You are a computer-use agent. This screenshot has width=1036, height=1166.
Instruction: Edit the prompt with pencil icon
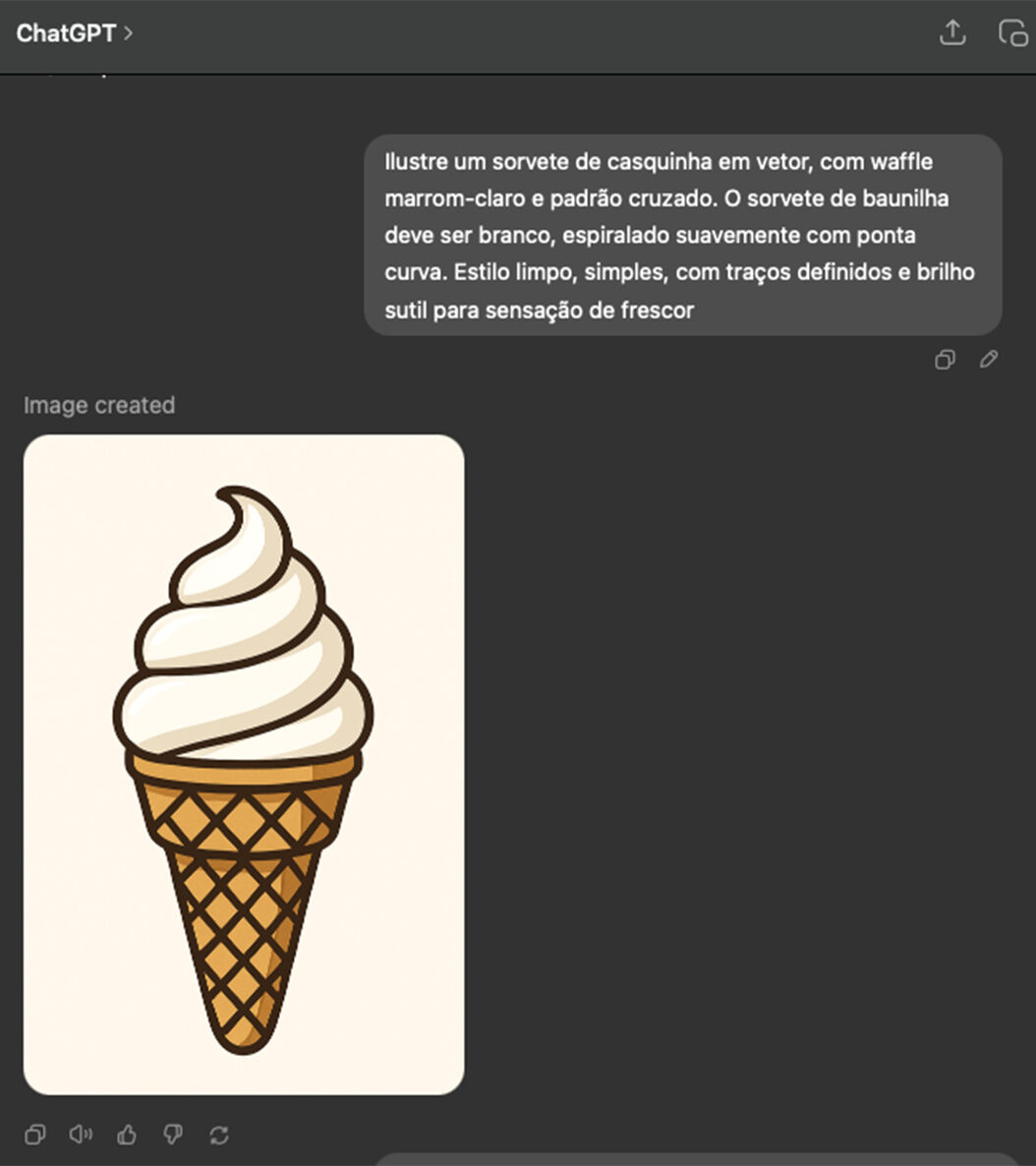point(989,359)
